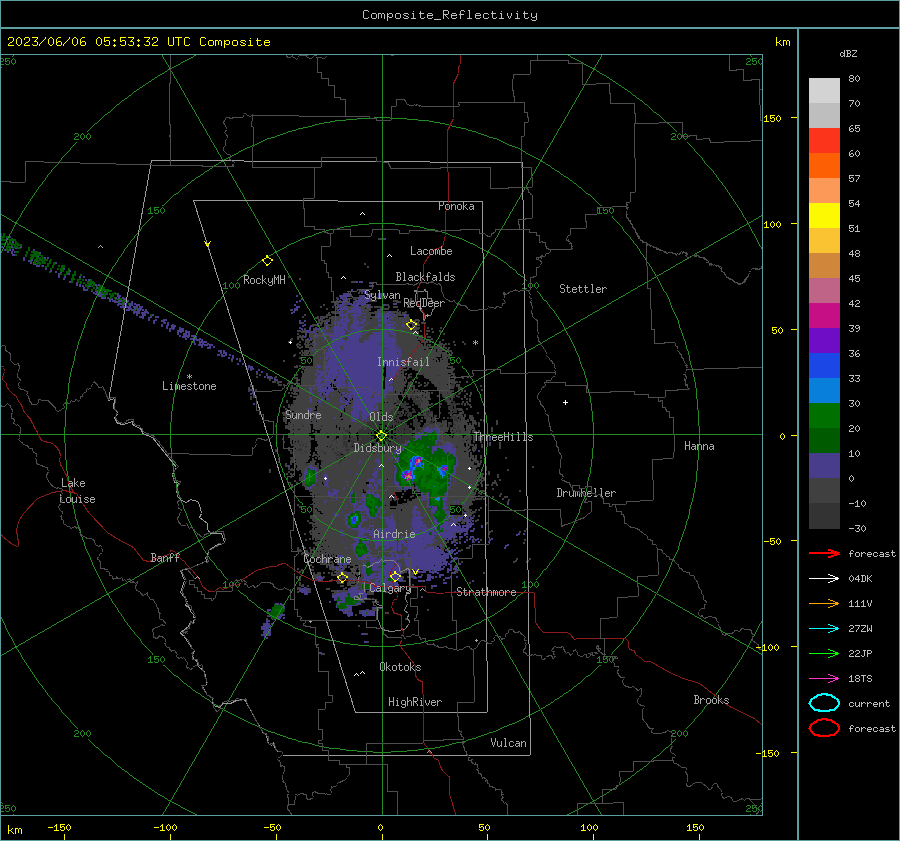Click the Banff label

pos(165,558)
